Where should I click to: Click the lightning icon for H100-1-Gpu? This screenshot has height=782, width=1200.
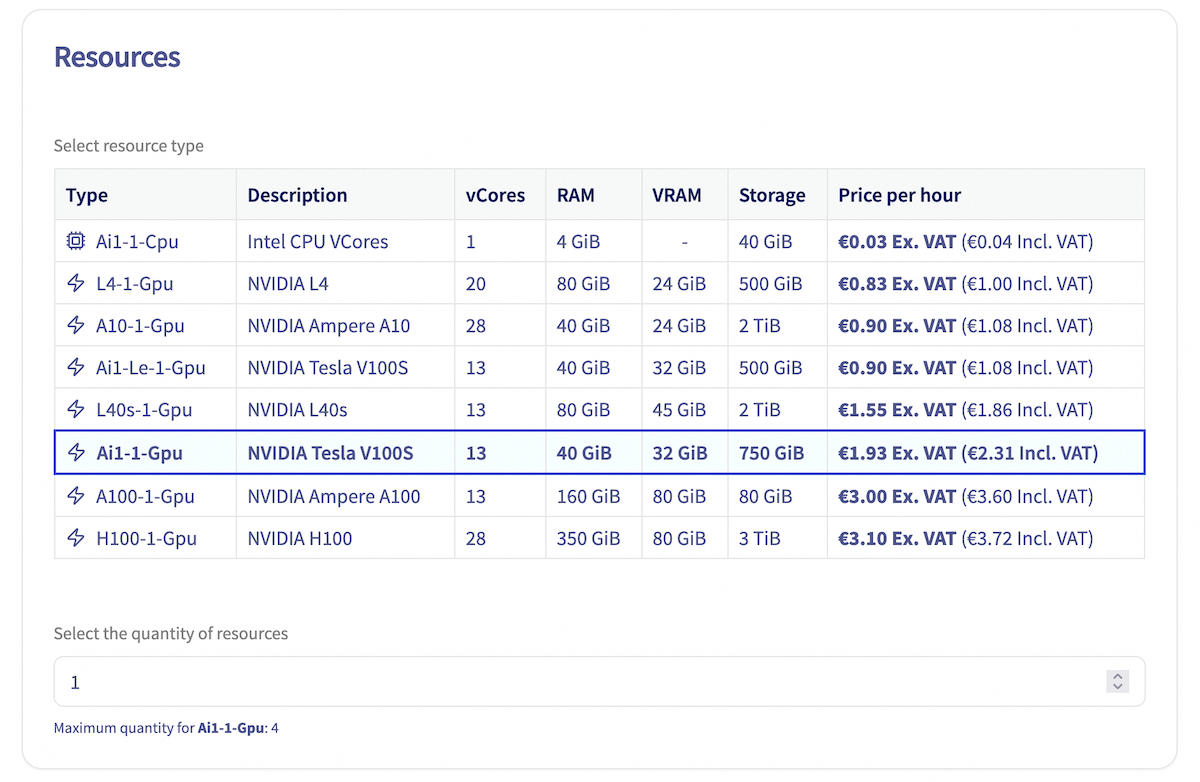tap(76, 538)
